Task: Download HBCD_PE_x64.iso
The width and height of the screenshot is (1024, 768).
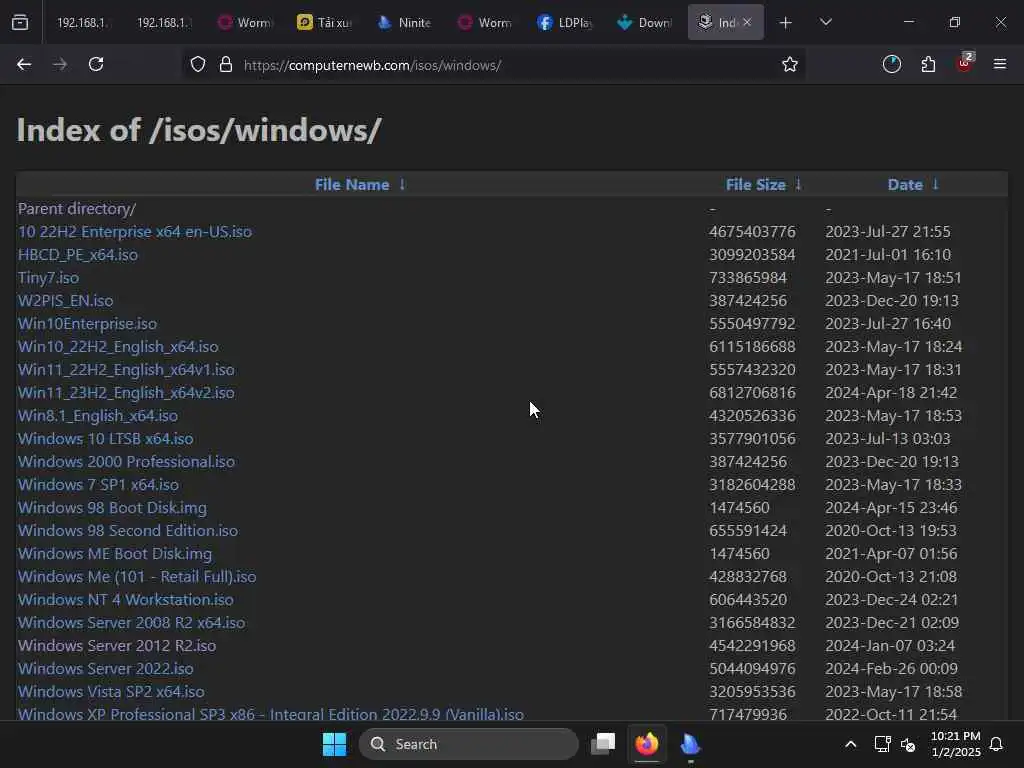Action: coord(78,255)
